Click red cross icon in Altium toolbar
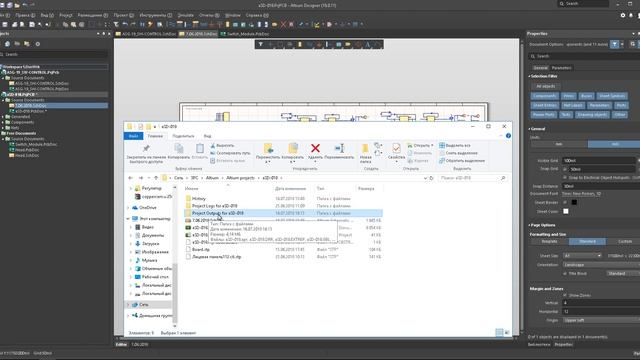The height and width of the screenshot is (360, 640). pos(283,24)
